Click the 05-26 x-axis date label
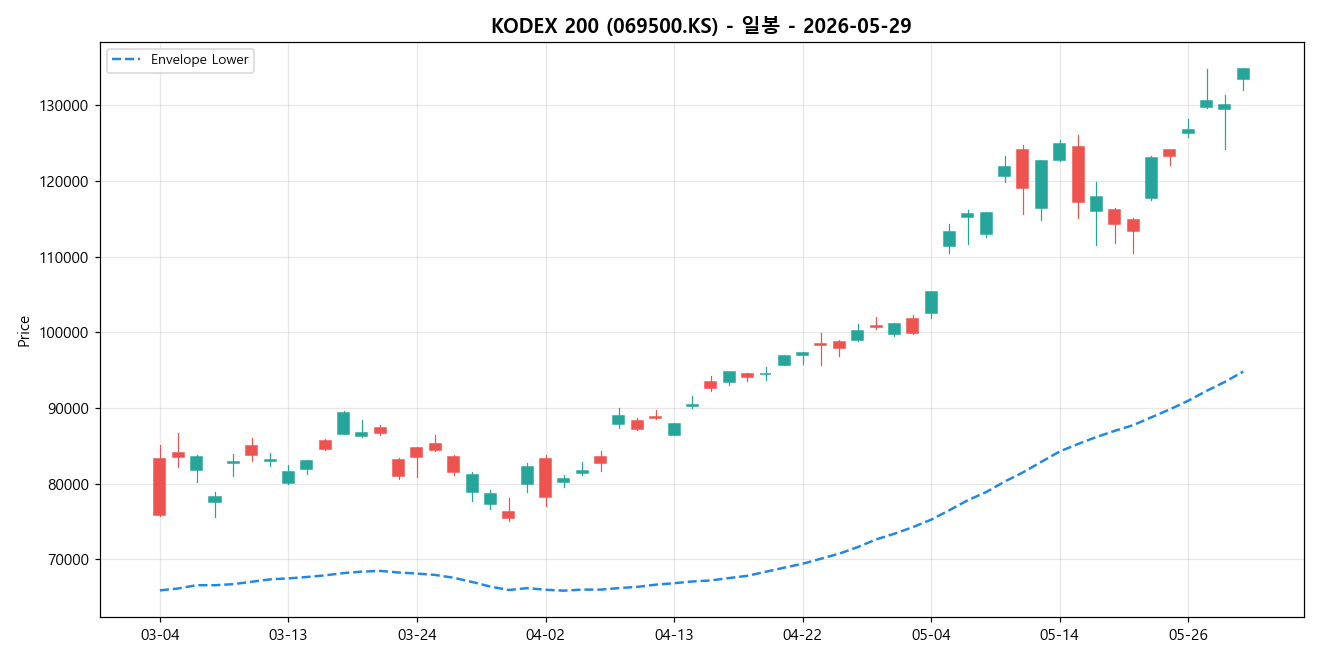 pos(1187,634)
